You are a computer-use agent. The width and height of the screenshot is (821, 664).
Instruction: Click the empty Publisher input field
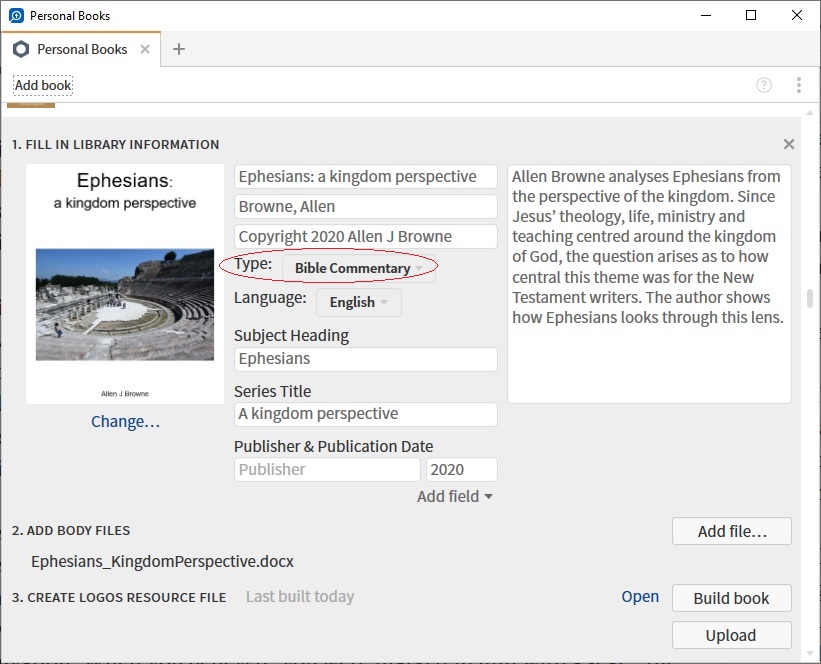coord(327,469)
